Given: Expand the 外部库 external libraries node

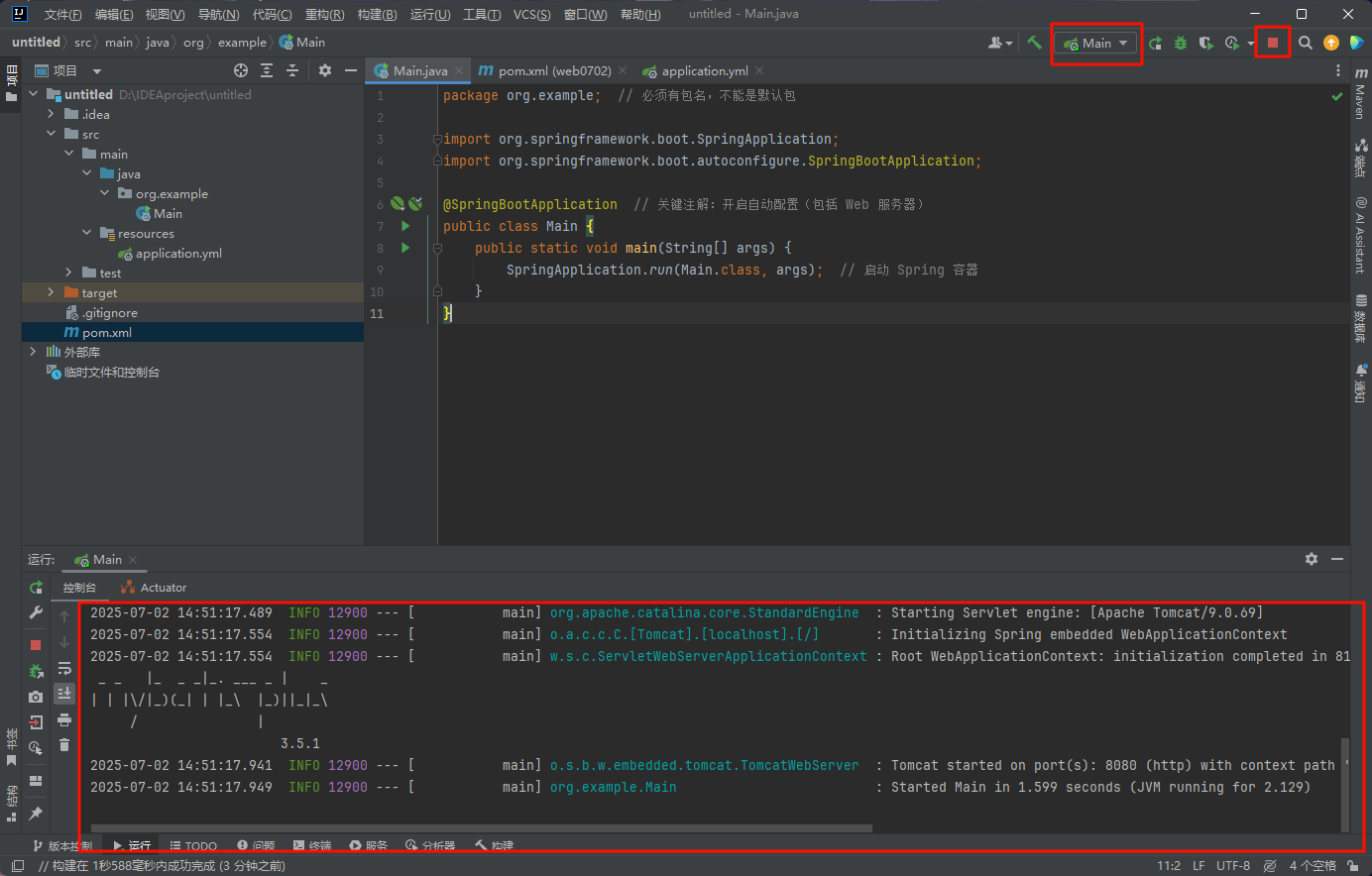Looking at the screenshot, I should [x=33, y=352].
